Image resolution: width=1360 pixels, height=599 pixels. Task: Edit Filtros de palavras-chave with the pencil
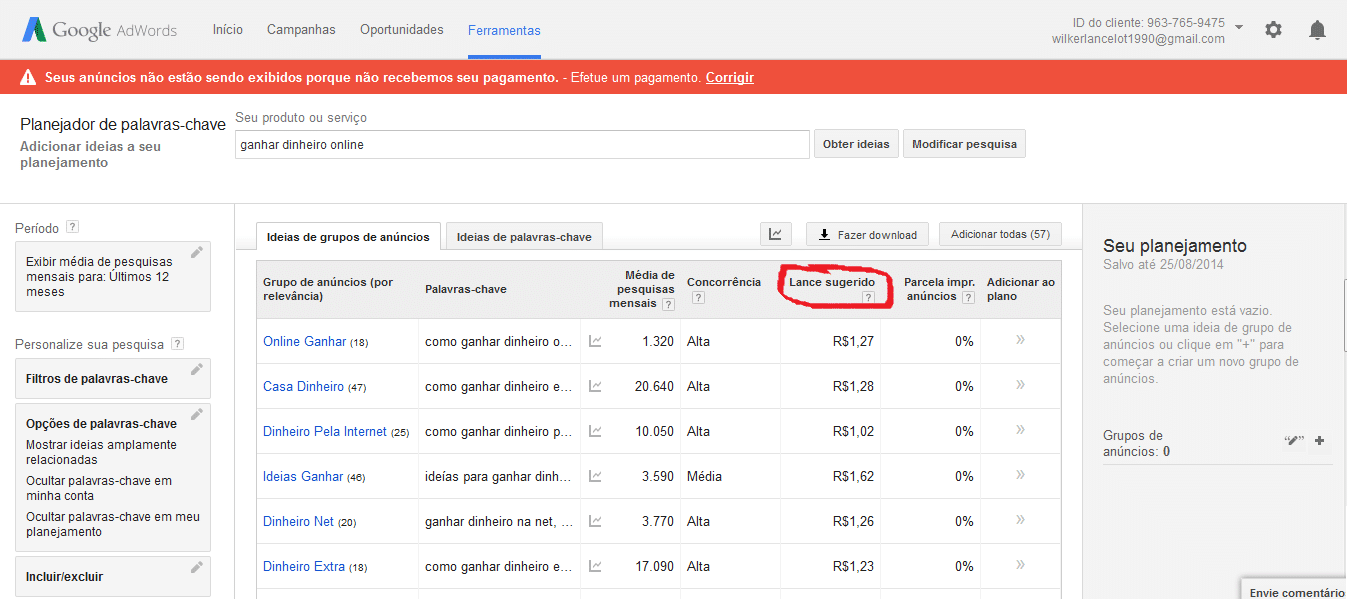point(197,369)
